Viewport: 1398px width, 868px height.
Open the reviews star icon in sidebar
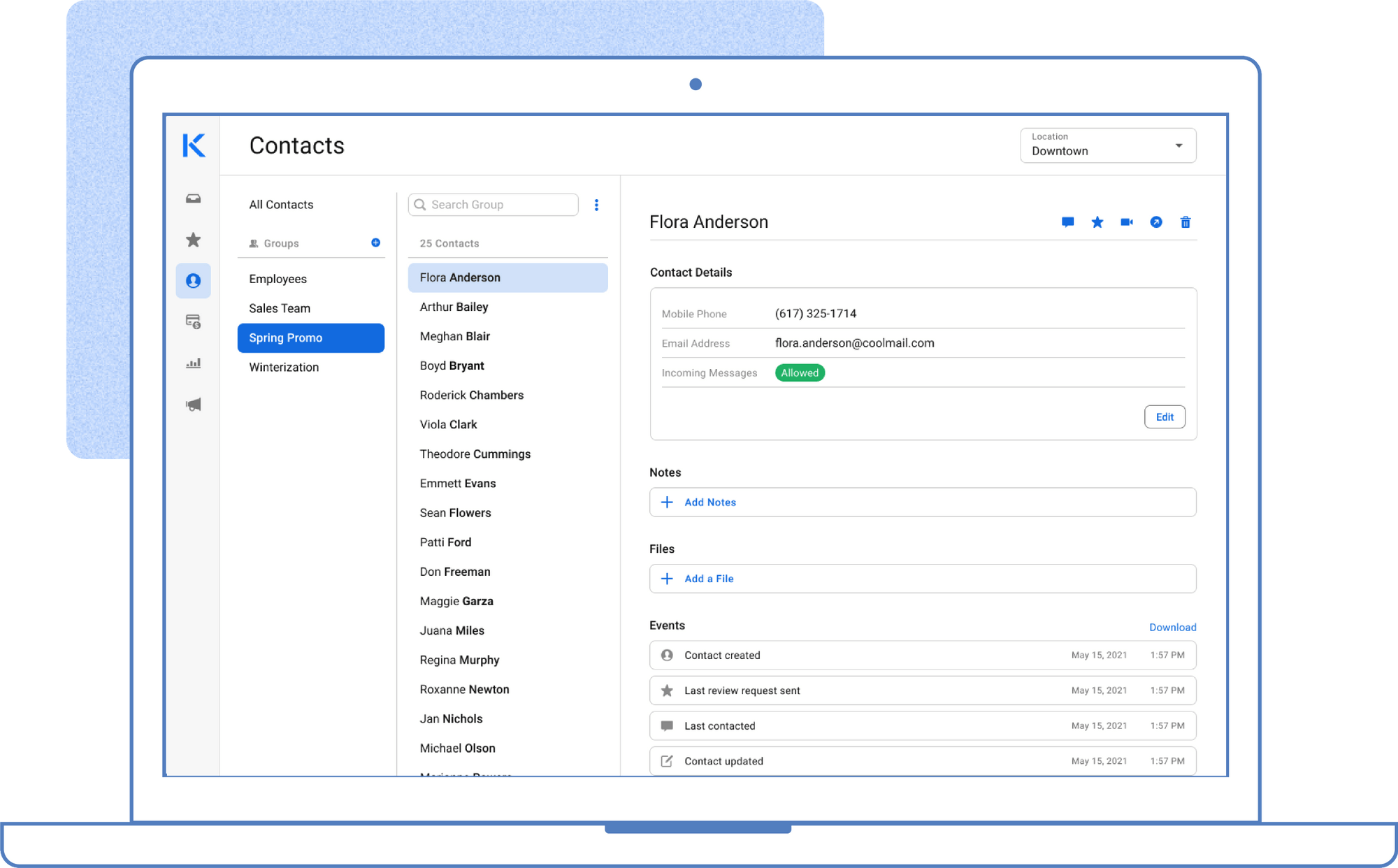(x=193, y=240)
